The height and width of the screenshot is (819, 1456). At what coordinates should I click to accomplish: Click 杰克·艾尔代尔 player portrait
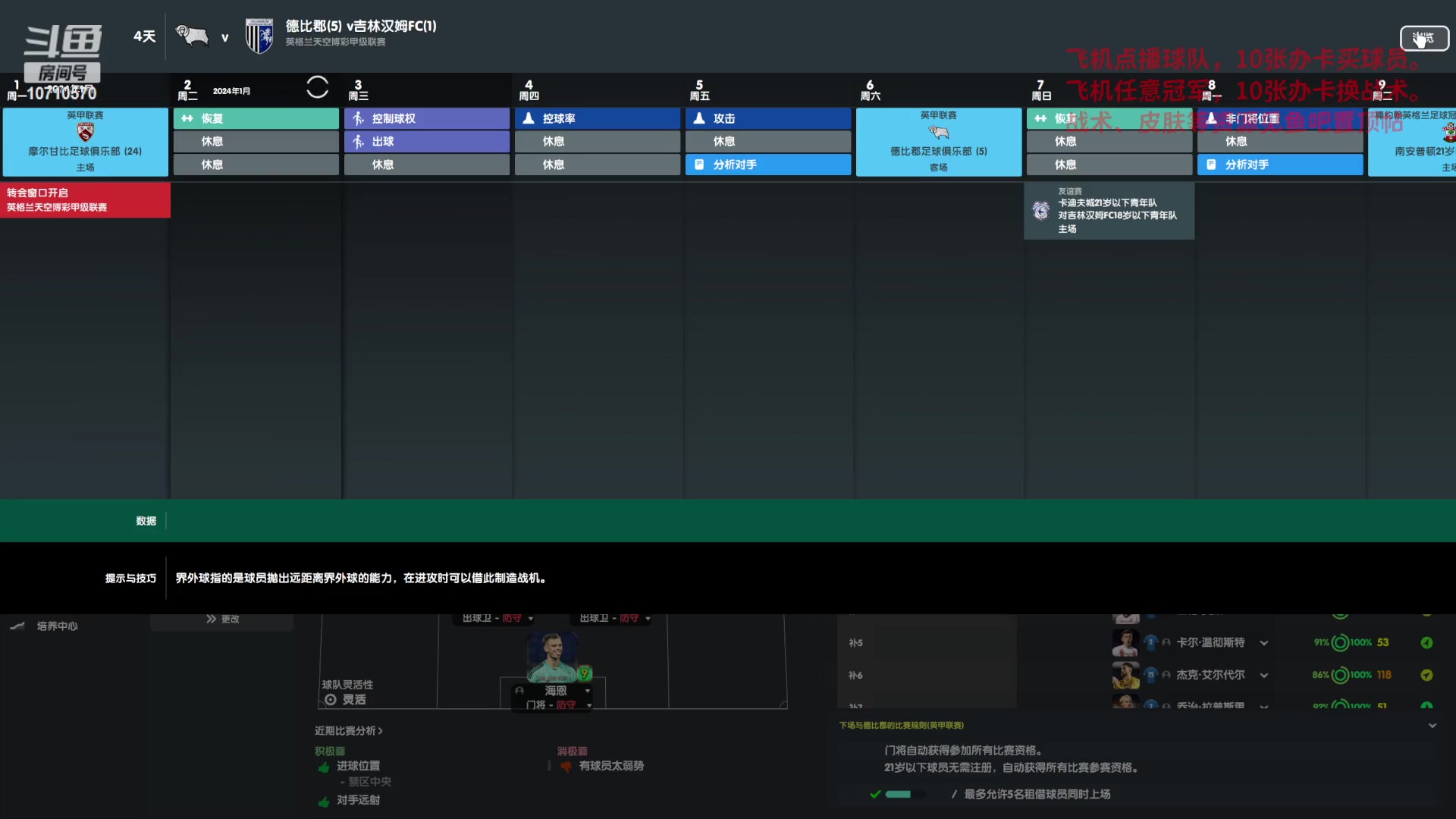[x=1125, y=675]
